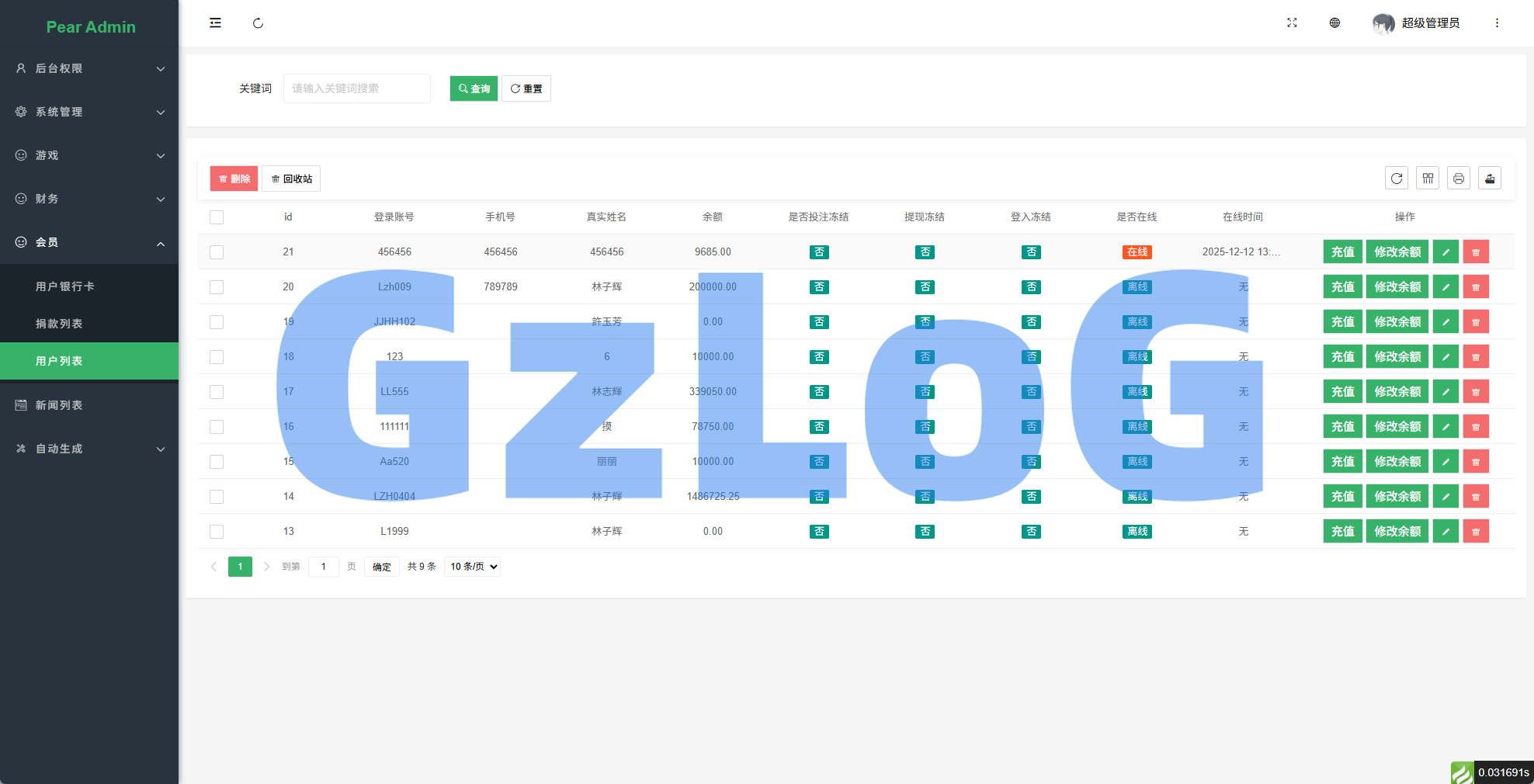
Task: Check the checkbox for user id 21
Action: pyautogui.click(x=217, y=252)
